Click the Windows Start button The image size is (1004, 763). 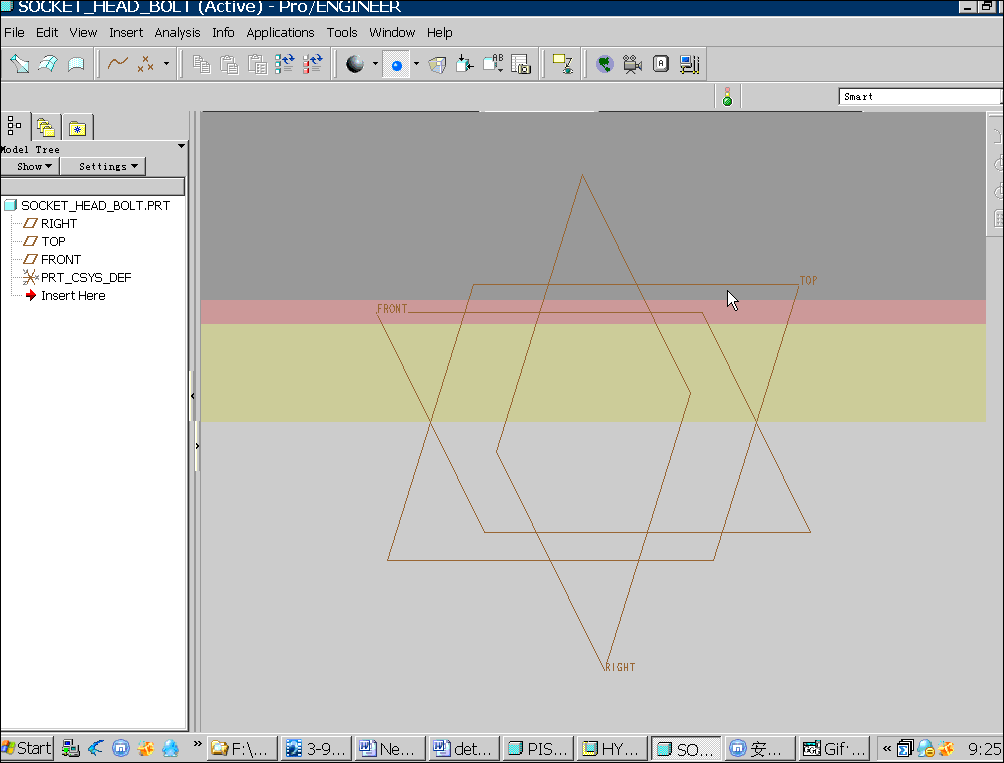pyautogui.click(x=27, y=748)
